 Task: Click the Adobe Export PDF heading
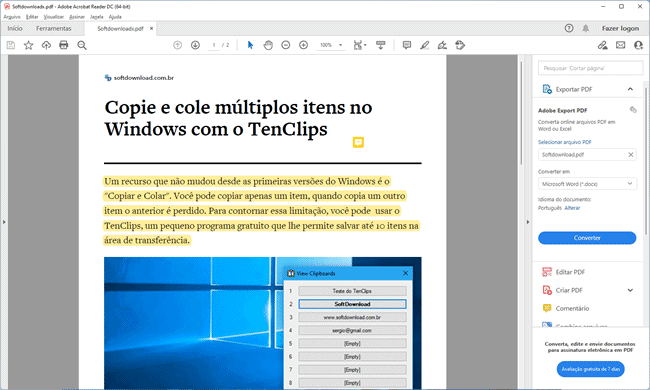coord(563,110)
